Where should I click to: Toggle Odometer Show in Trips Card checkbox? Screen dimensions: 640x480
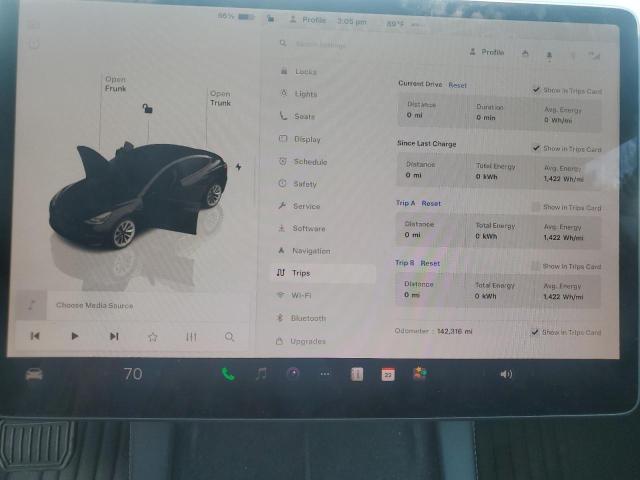(x=537, y=332)
